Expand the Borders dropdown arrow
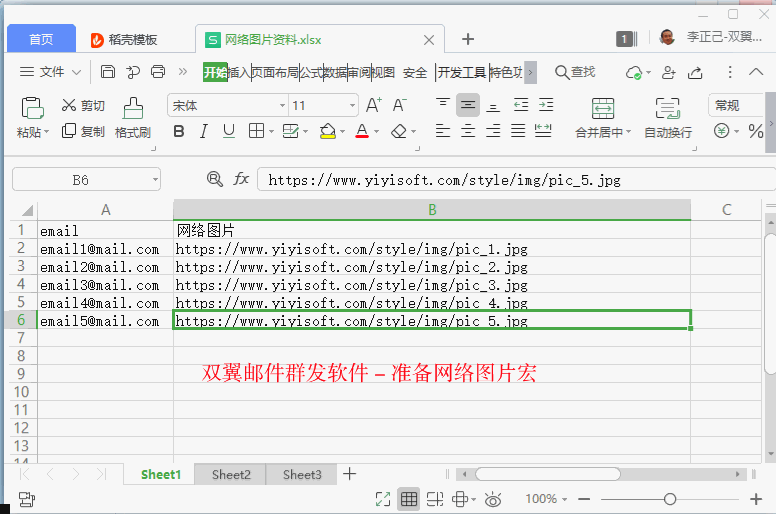The image size is (776, 514). click(x=271, y=132)
